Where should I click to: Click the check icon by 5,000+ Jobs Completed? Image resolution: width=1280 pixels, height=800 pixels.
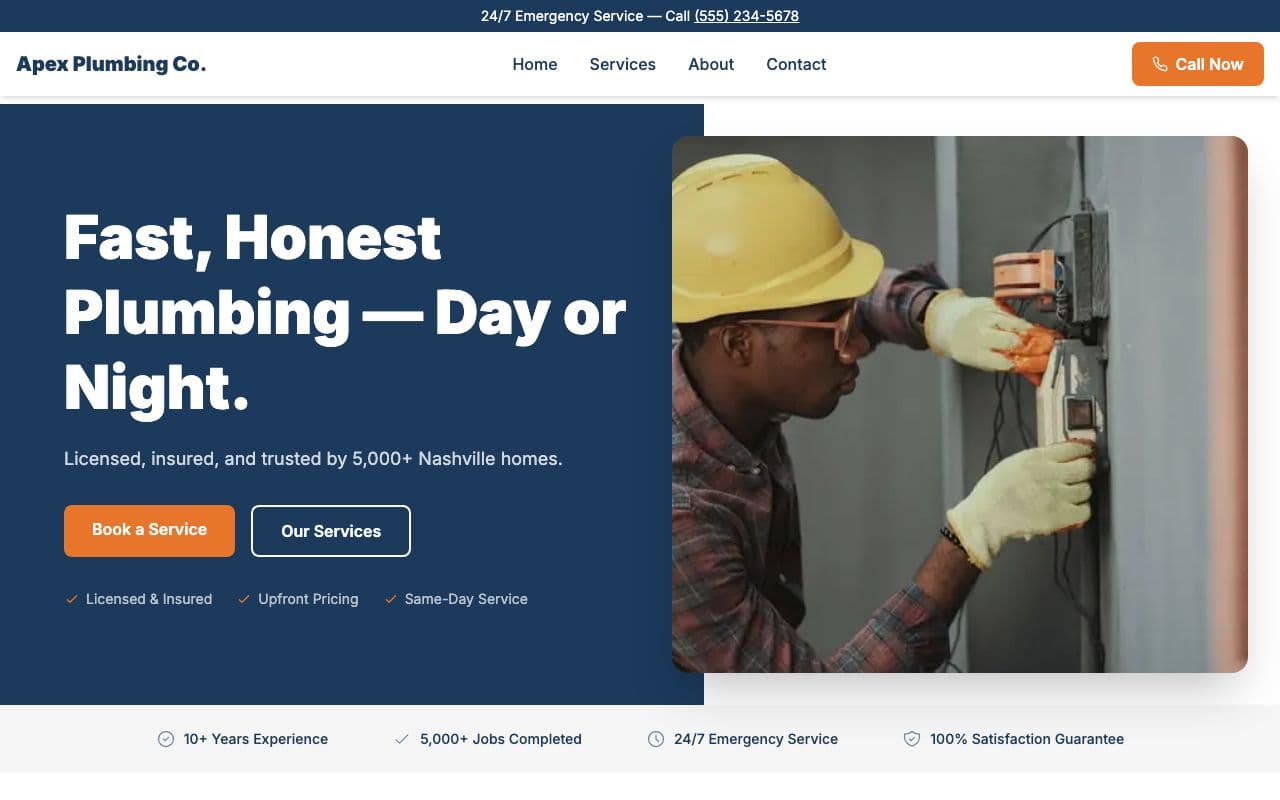point(403,739)
